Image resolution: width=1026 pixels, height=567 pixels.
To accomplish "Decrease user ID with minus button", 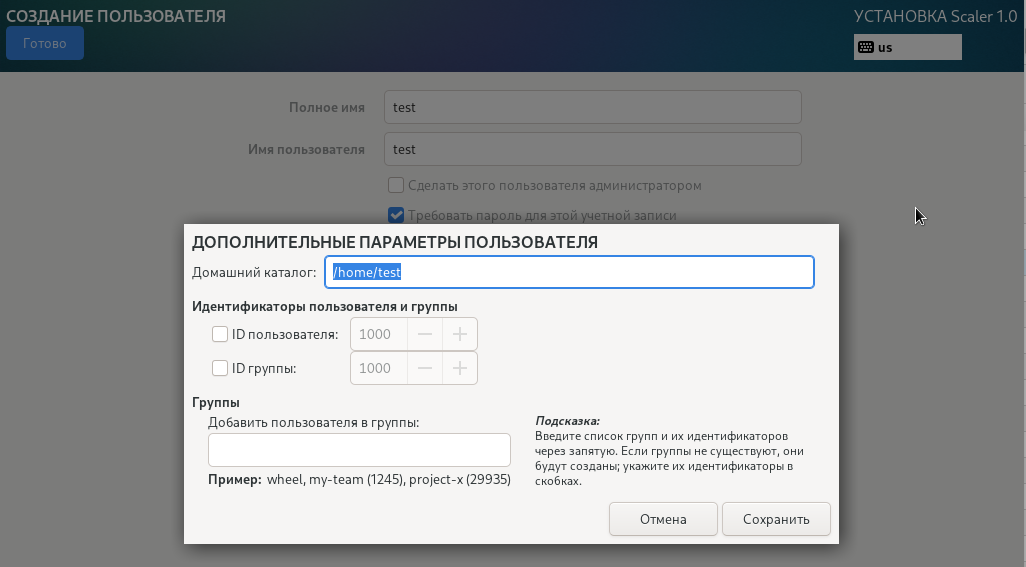I will click(425, 334).
